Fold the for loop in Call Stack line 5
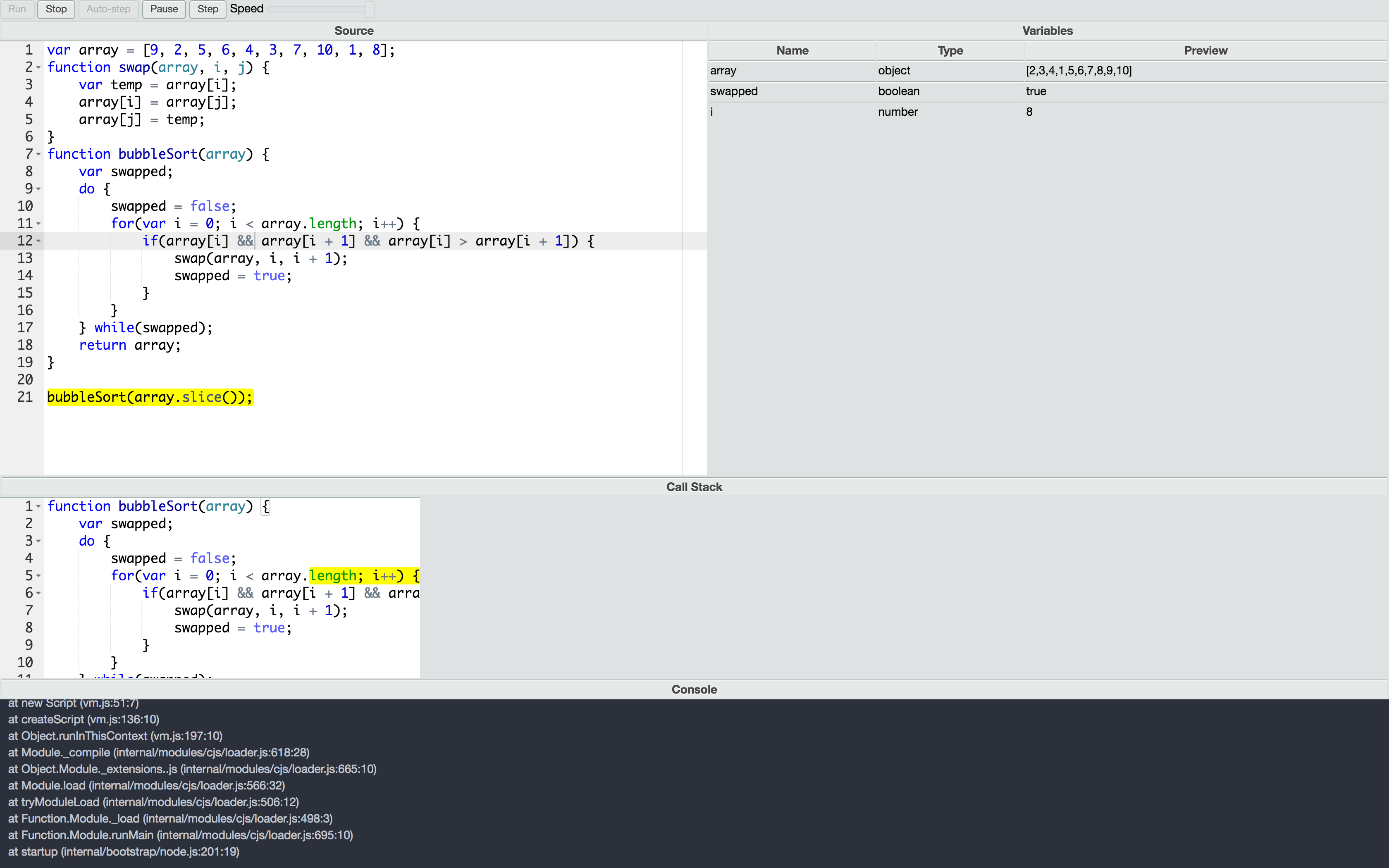Image resolution: width=1389 pixels, height=868 pixels. tap(38, 576)
